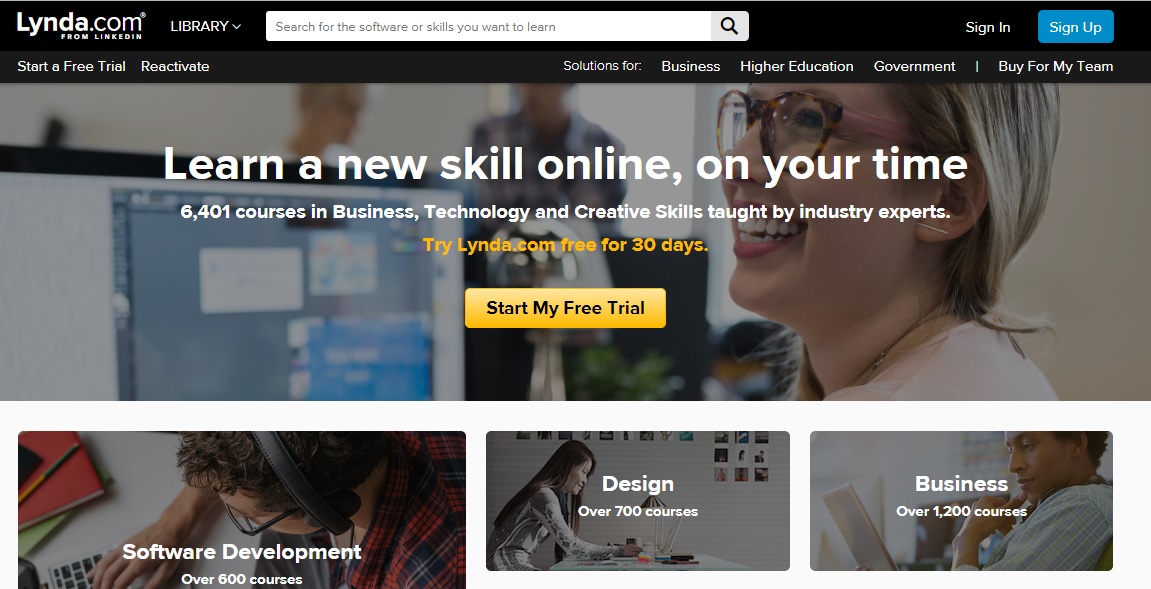
Task: Click the hero headline Learn a new skill
Action: coord(565,163)
